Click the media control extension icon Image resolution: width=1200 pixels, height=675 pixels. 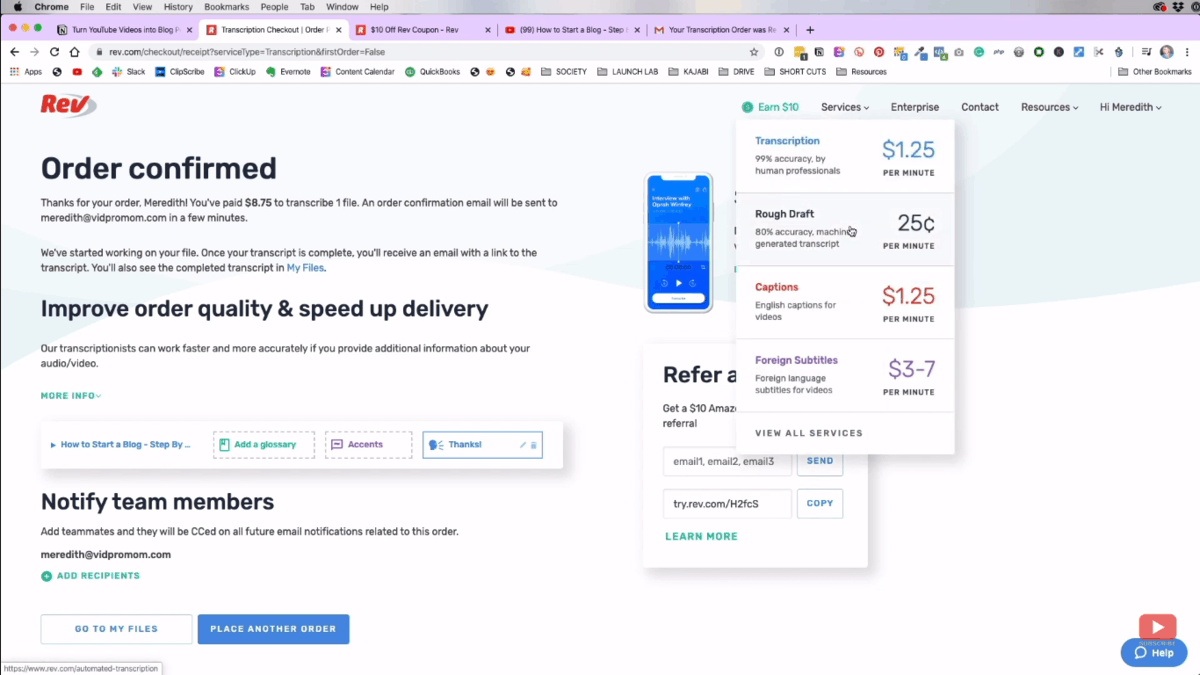(x=1146, y=51)
